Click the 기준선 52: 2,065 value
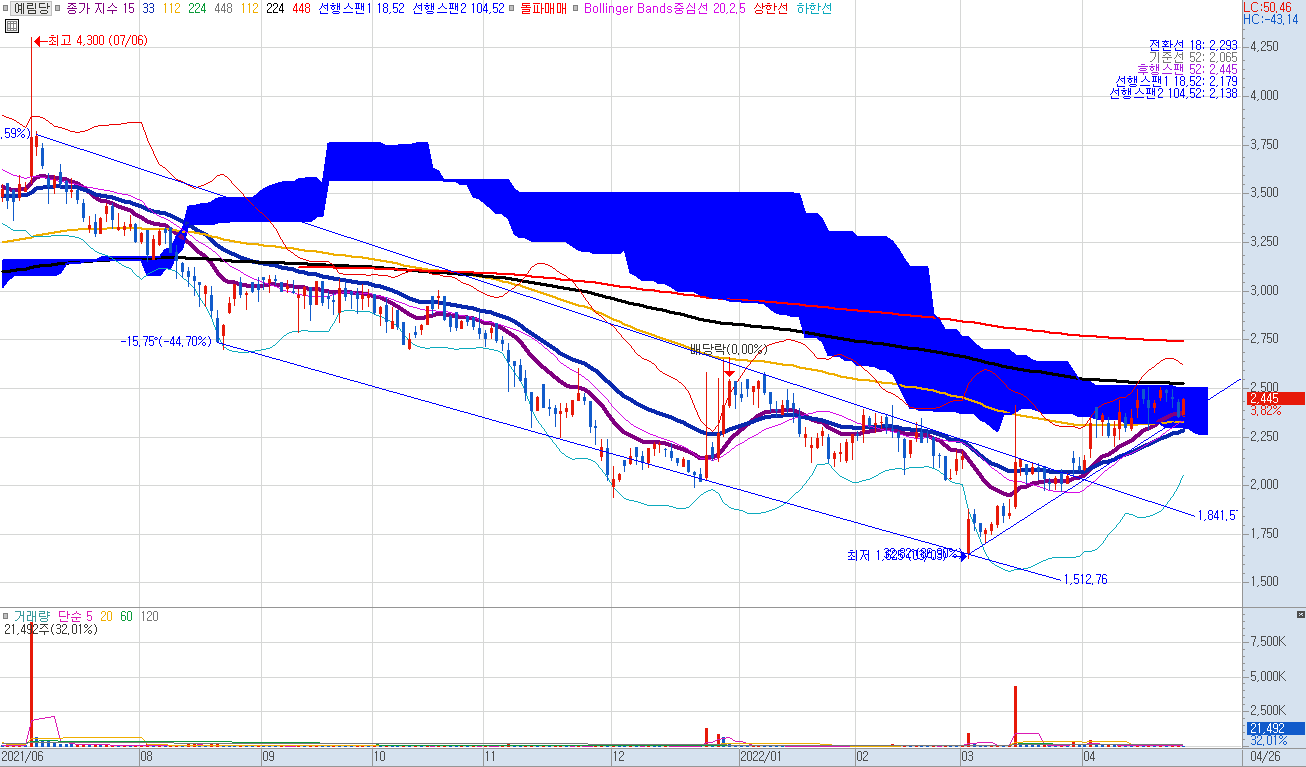The image size is (1306, 767). click(x=1193, y=57)
